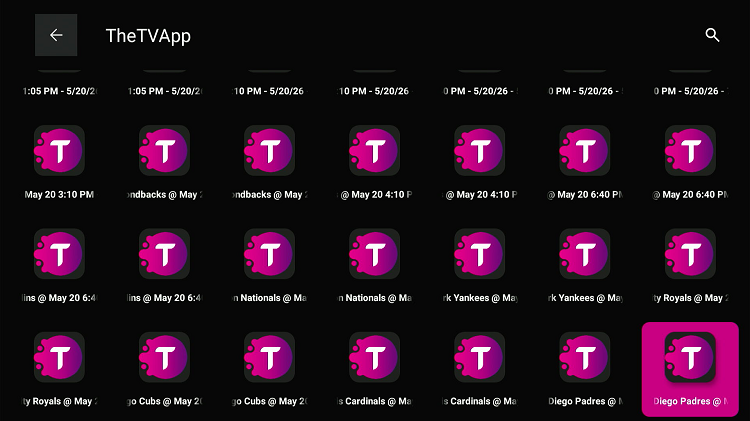Open the highlighted pink 'Diego Padres @' tile

tap(691, 369)
